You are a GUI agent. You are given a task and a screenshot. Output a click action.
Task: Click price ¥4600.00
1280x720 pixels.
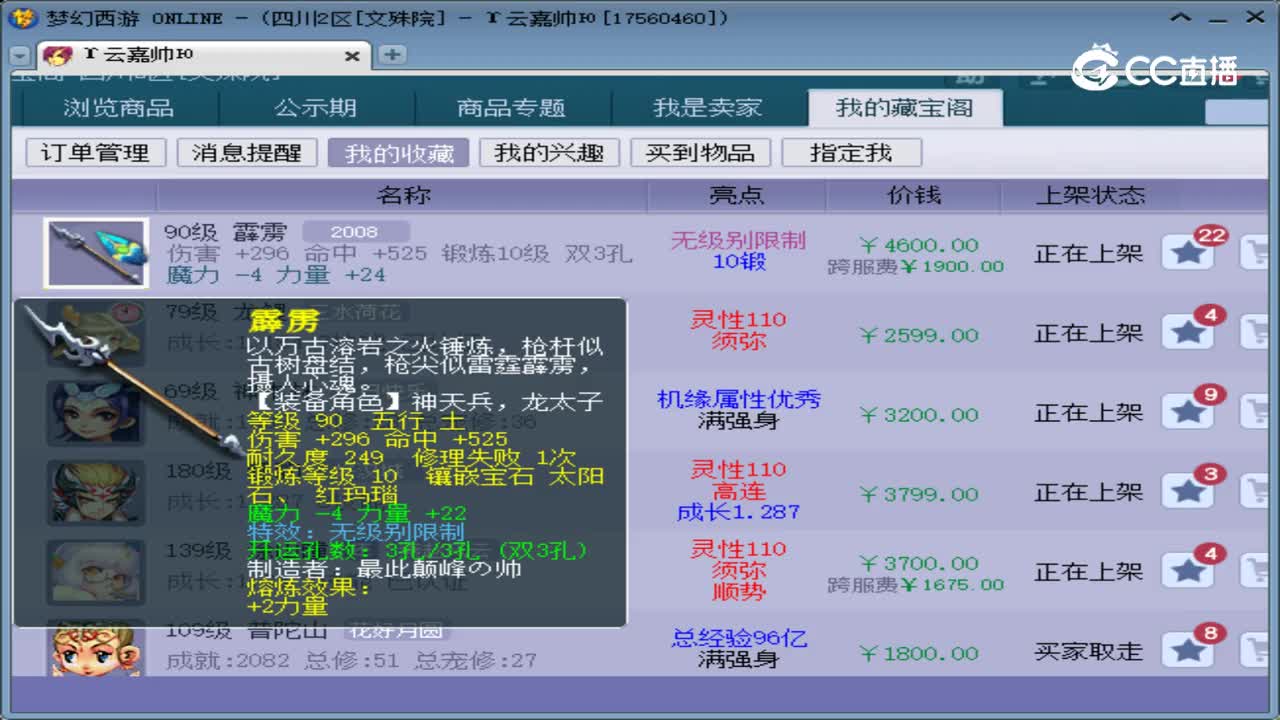pos(918,245)
